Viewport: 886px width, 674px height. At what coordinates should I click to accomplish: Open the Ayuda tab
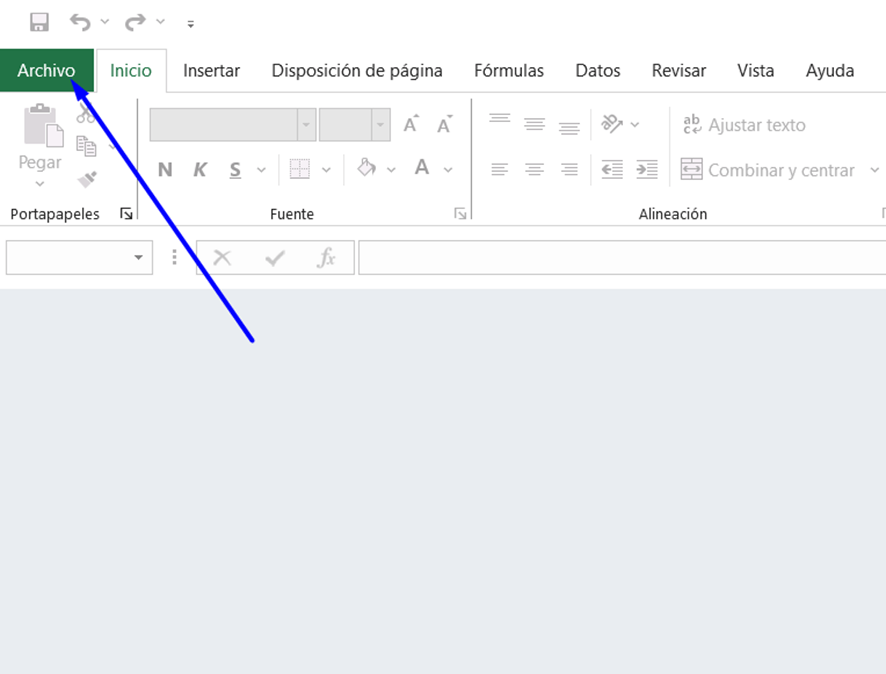[830, 71]
